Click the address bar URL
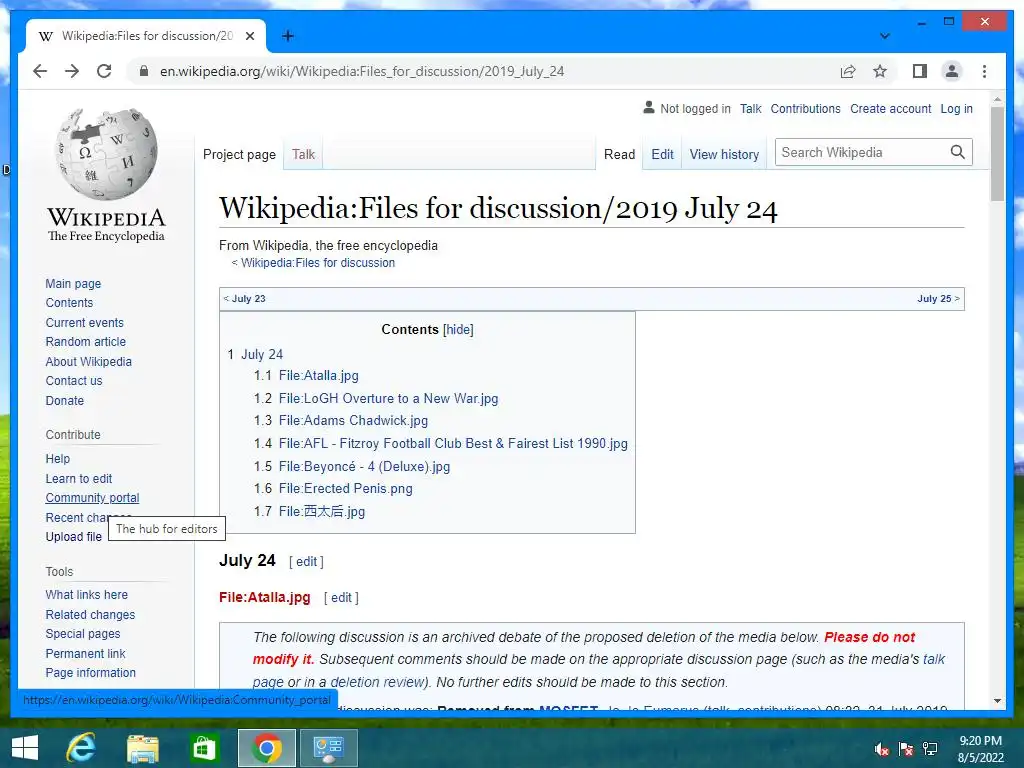This screenshot has width=1024, height=768. point(362,71)
